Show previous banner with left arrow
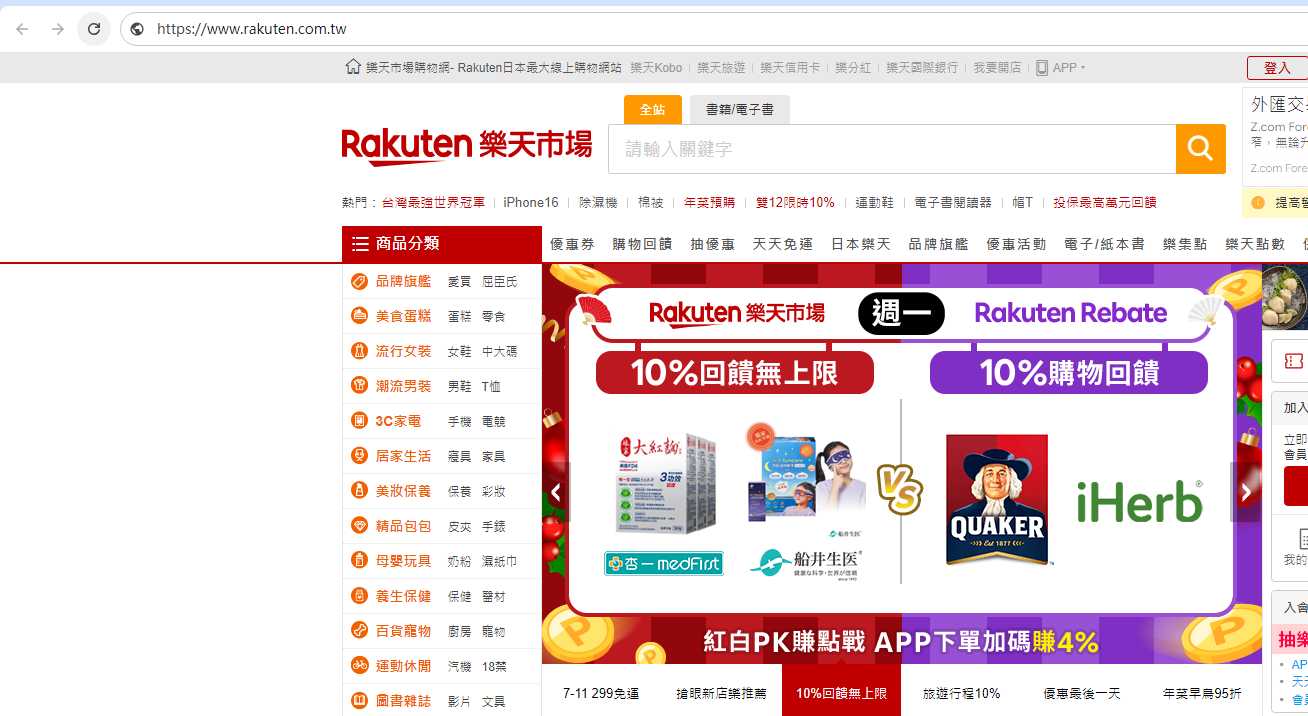Image resolution: width=1308 pixels, height=716 pixels. 556,492
